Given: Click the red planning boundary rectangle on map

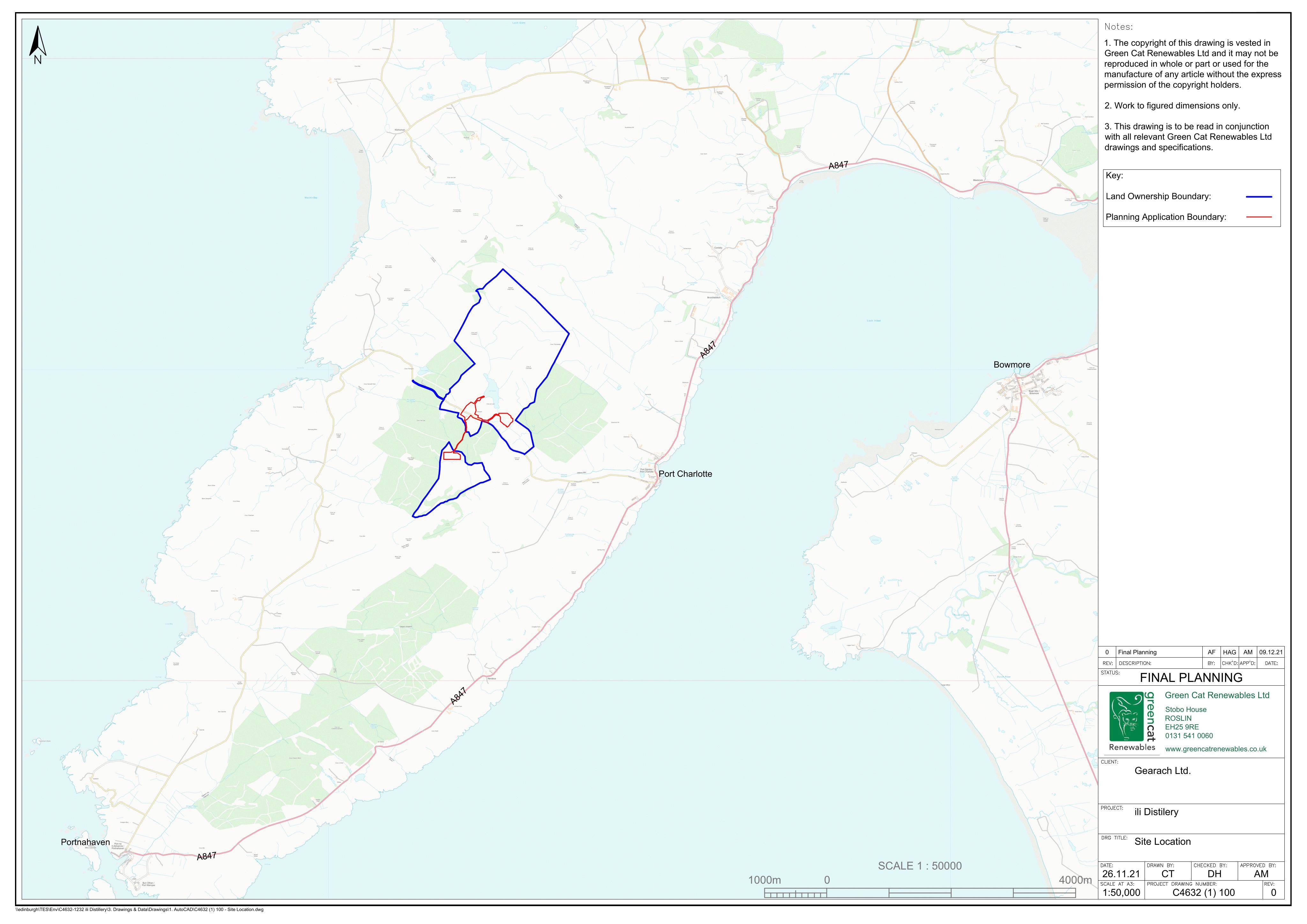Looking at the screenshot, I should click(x=452, y=455).
